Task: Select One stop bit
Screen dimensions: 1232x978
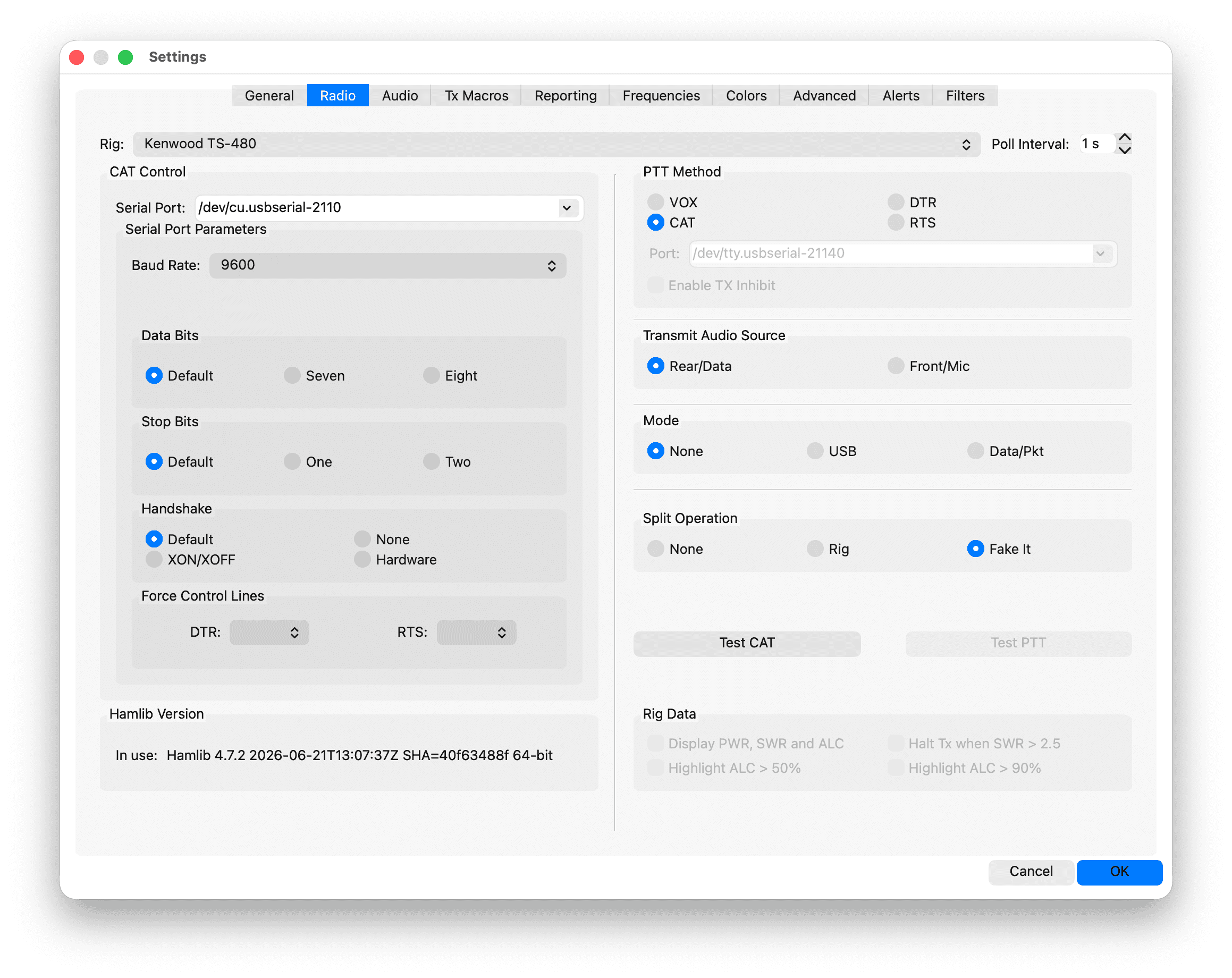Action: pyautogui.click(x=308, y=462)
